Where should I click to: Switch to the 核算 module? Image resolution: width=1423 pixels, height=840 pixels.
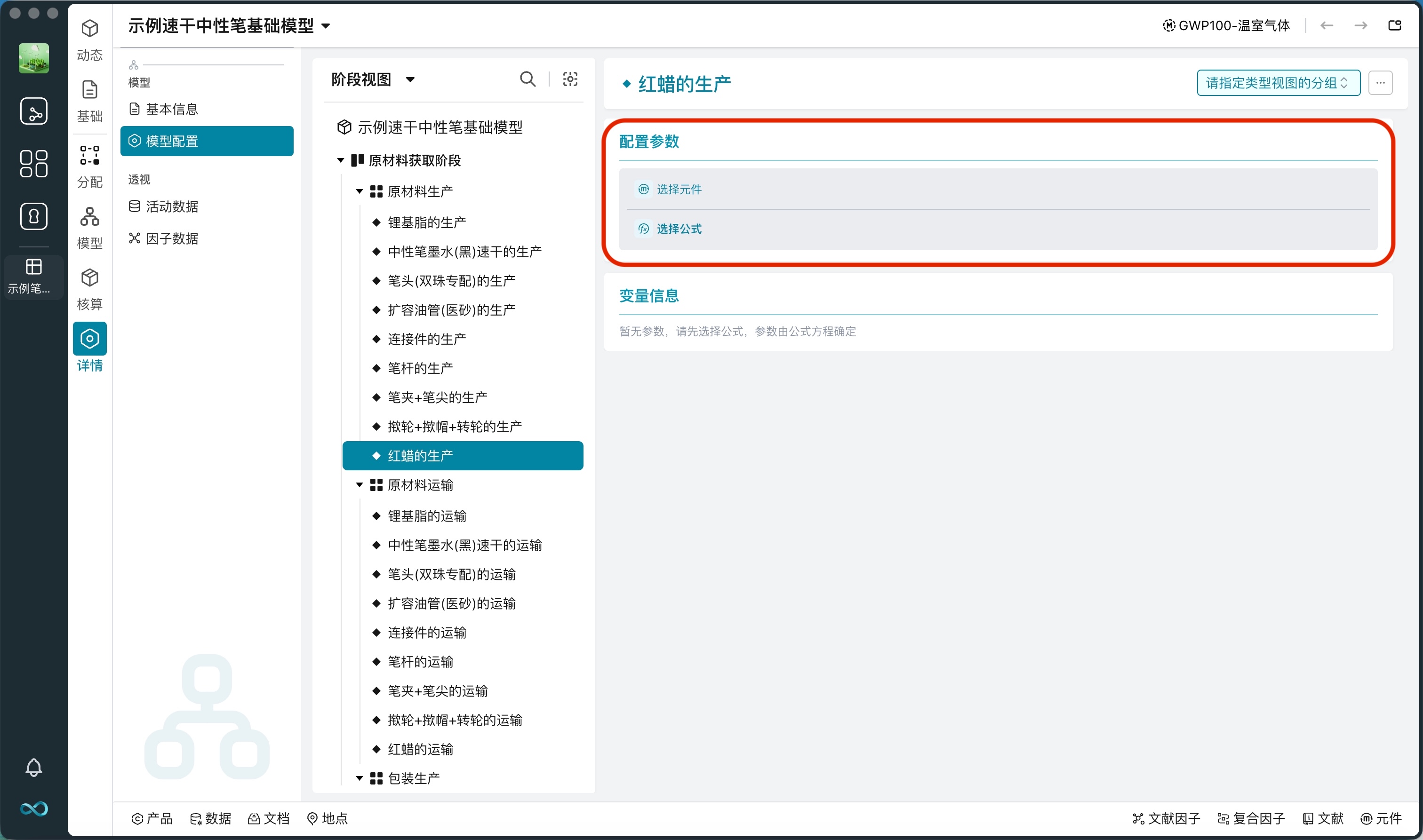coord(89,287)
